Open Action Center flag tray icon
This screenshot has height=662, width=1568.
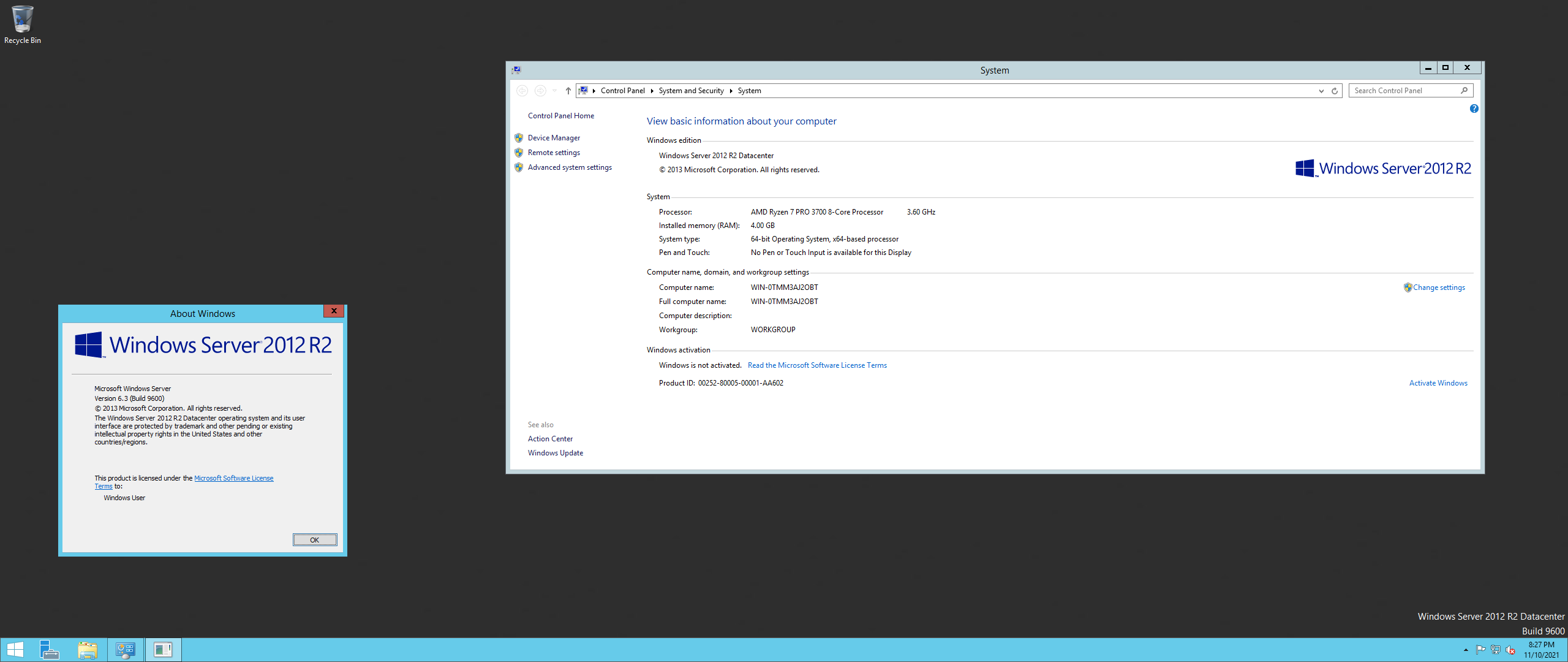tap(1480, 650)
